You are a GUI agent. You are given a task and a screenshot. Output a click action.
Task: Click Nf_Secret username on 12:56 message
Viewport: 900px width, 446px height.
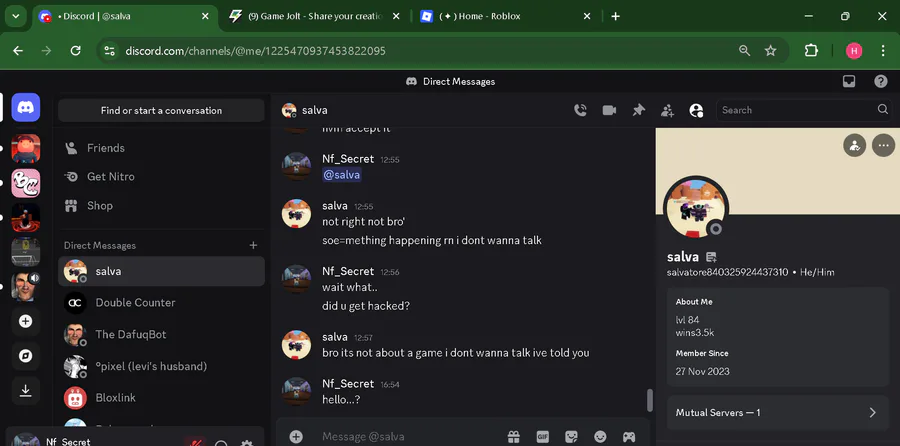[x=348, y=271]
